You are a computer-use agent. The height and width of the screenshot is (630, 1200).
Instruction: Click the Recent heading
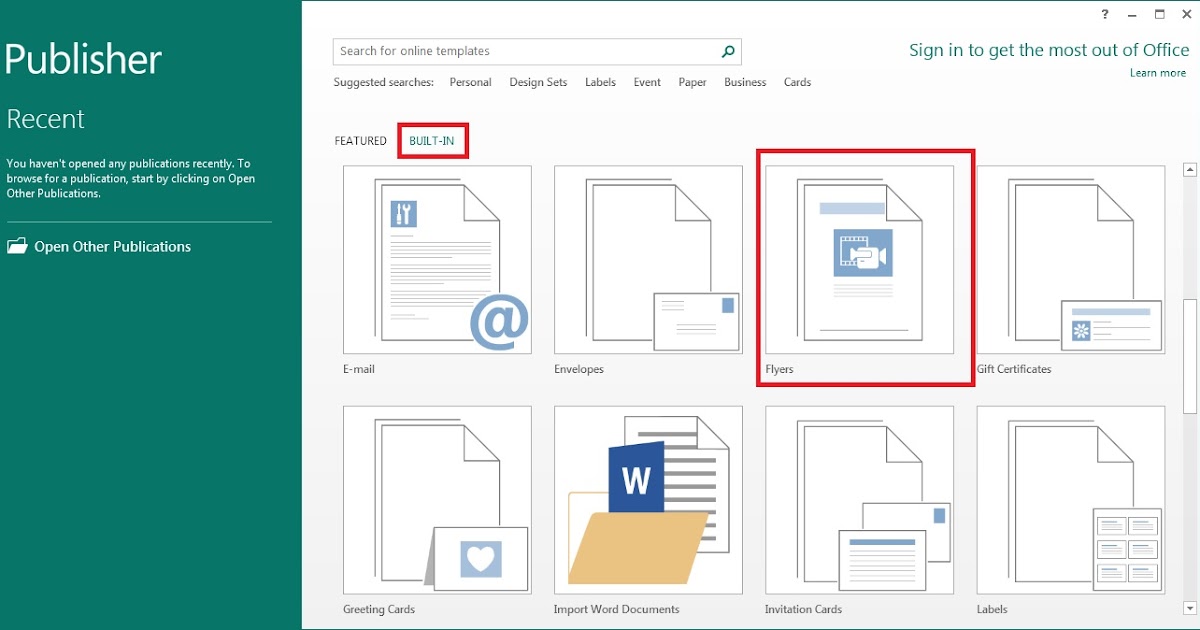46,119
